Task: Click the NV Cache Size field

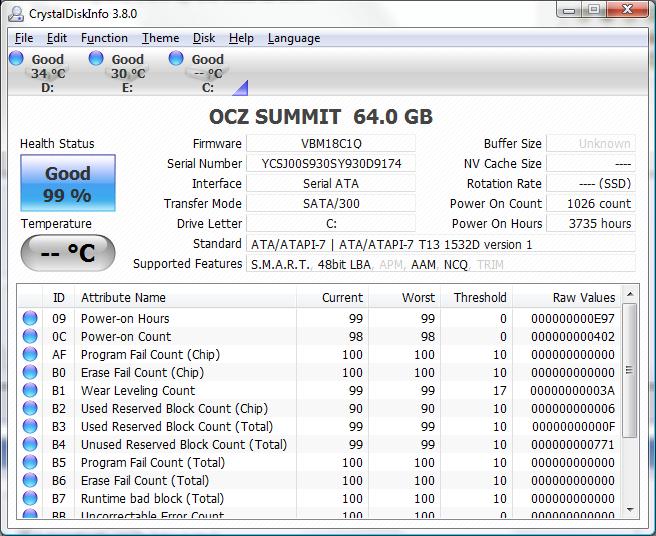Action: (591, 164)
